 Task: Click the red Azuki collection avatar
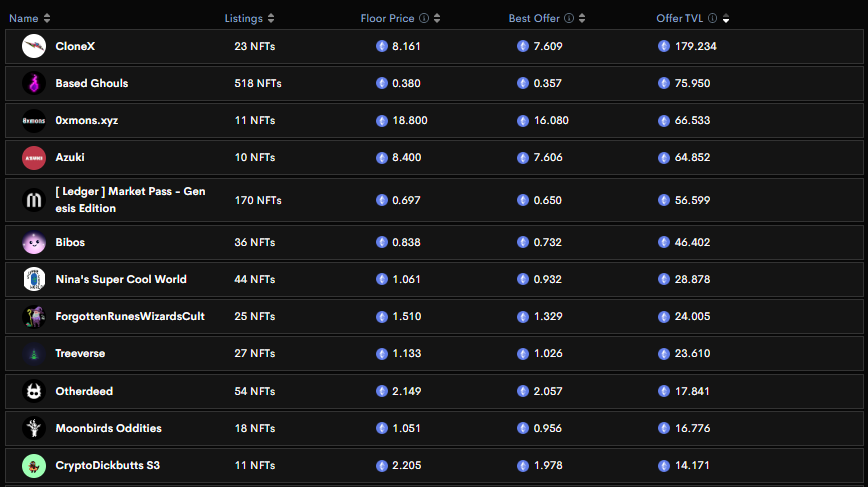pyautogui.click(x=34, y=158)
